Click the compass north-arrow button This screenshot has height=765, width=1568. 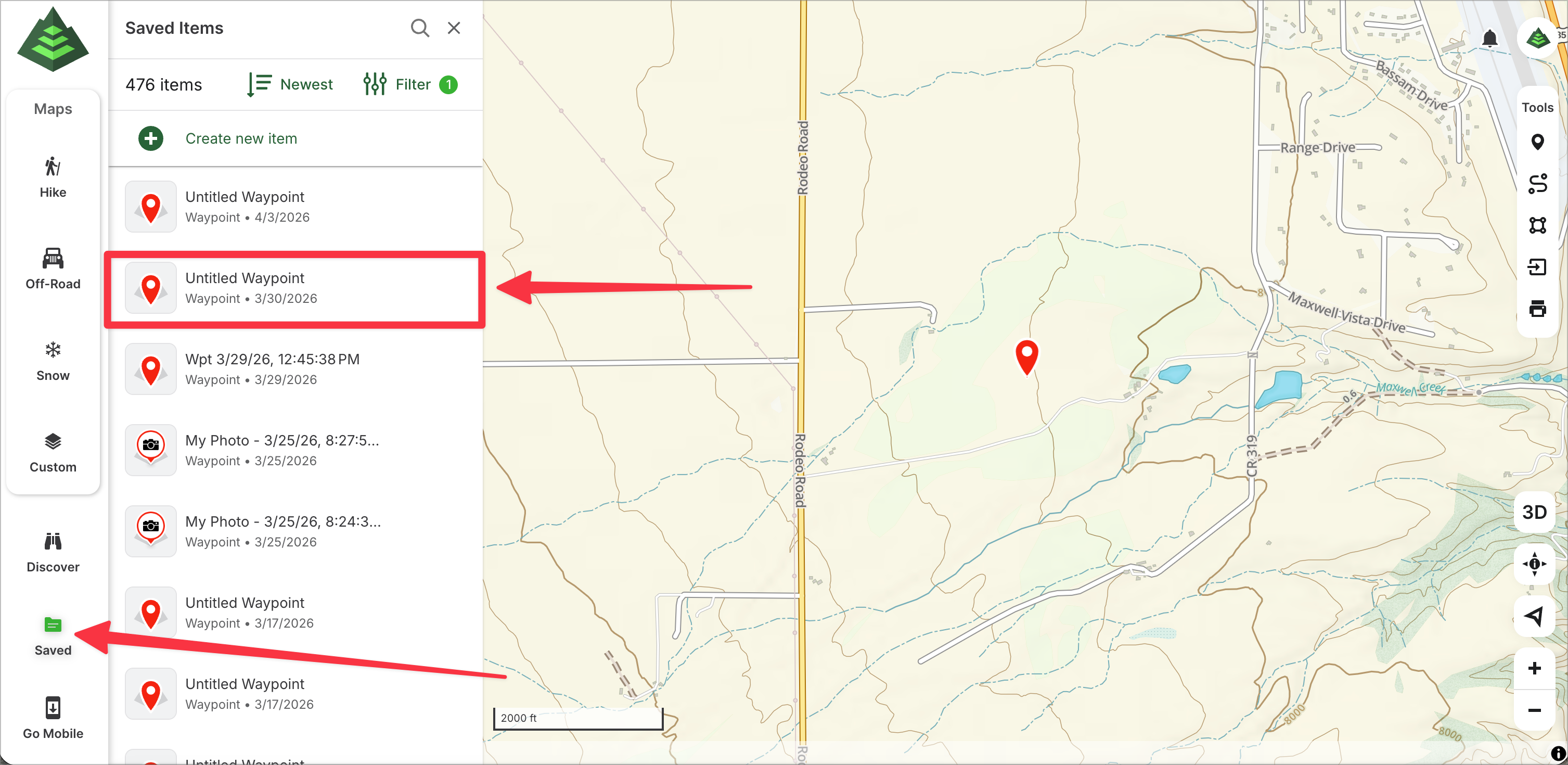[x=1534, y=564]
